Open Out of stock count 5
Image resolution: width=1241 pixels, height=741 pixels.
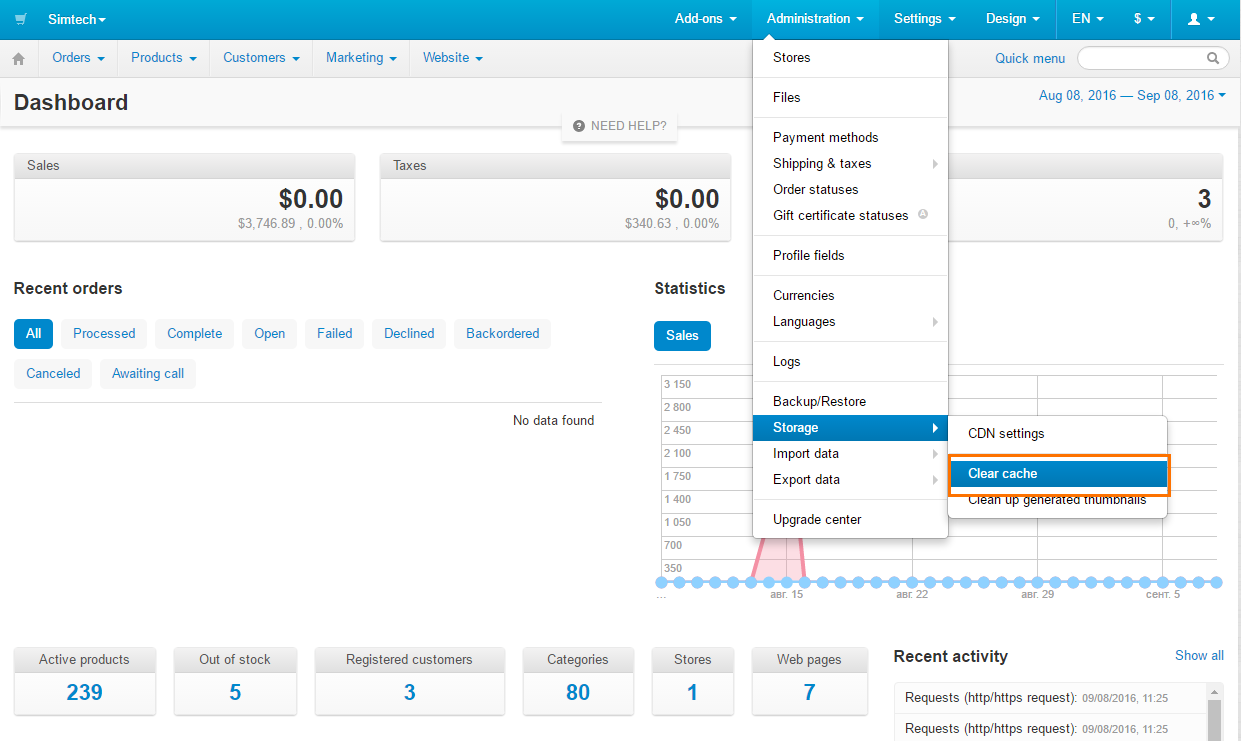235,692
